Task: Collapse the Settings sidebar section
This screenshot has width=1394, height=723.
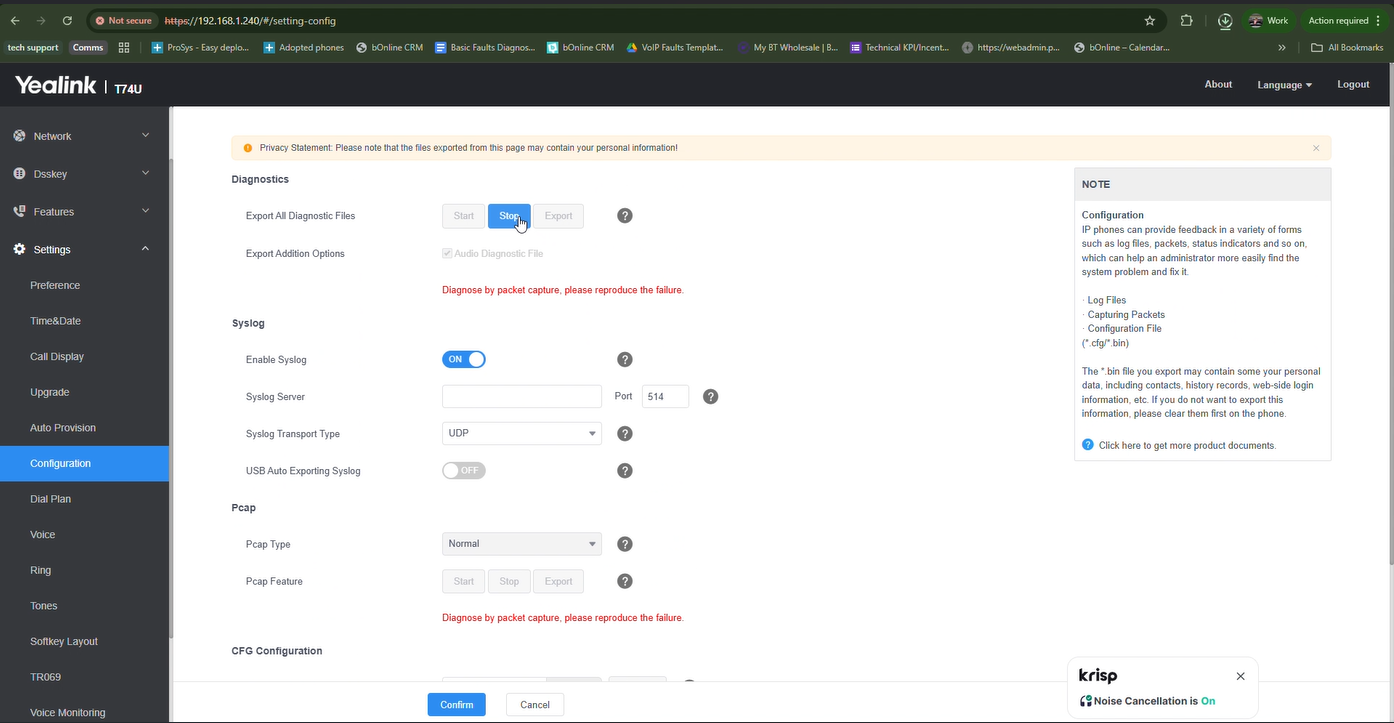Action: click(84, 250)
